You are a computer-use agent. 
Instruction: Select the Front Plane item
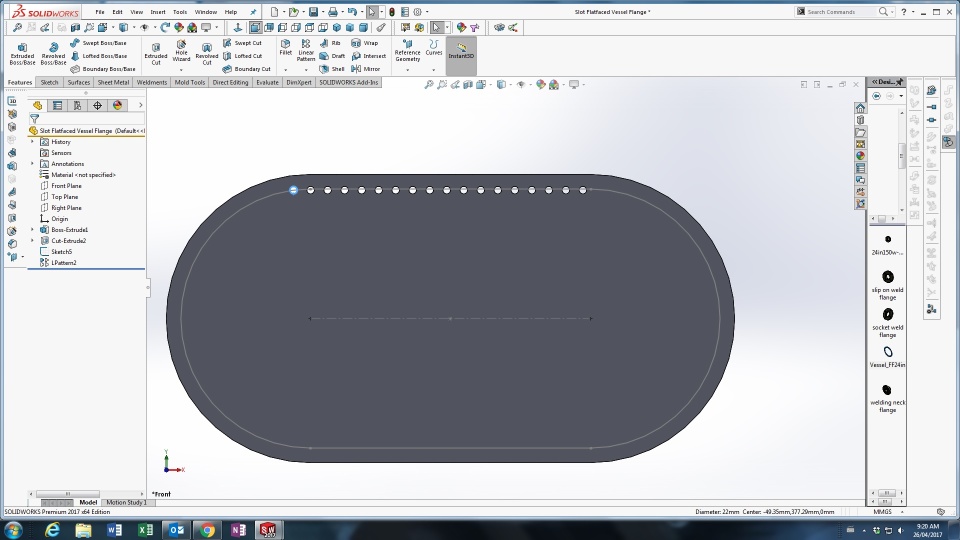pyautogui.click(x=61, y=186)
